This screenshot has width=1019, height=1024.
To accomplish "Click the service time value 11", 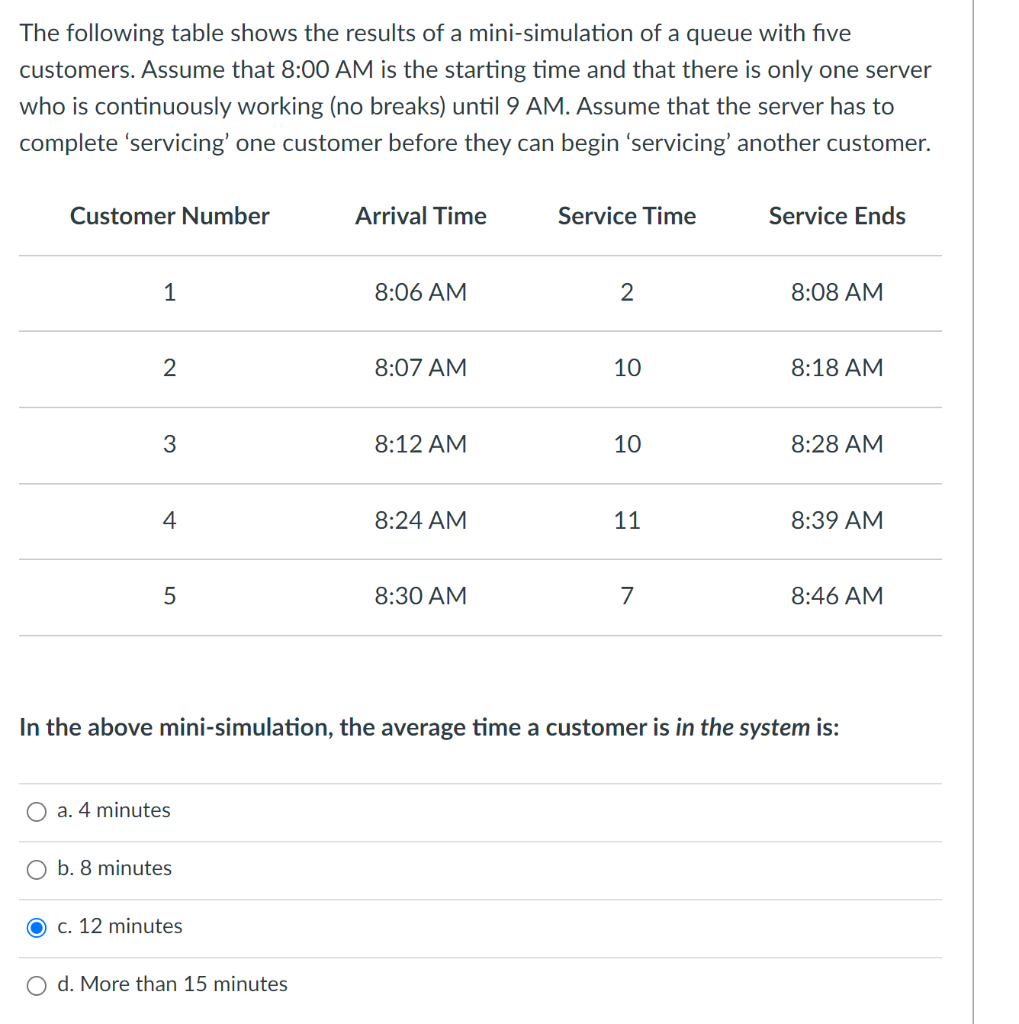I will pyautogui.click(x=626, y=520).
